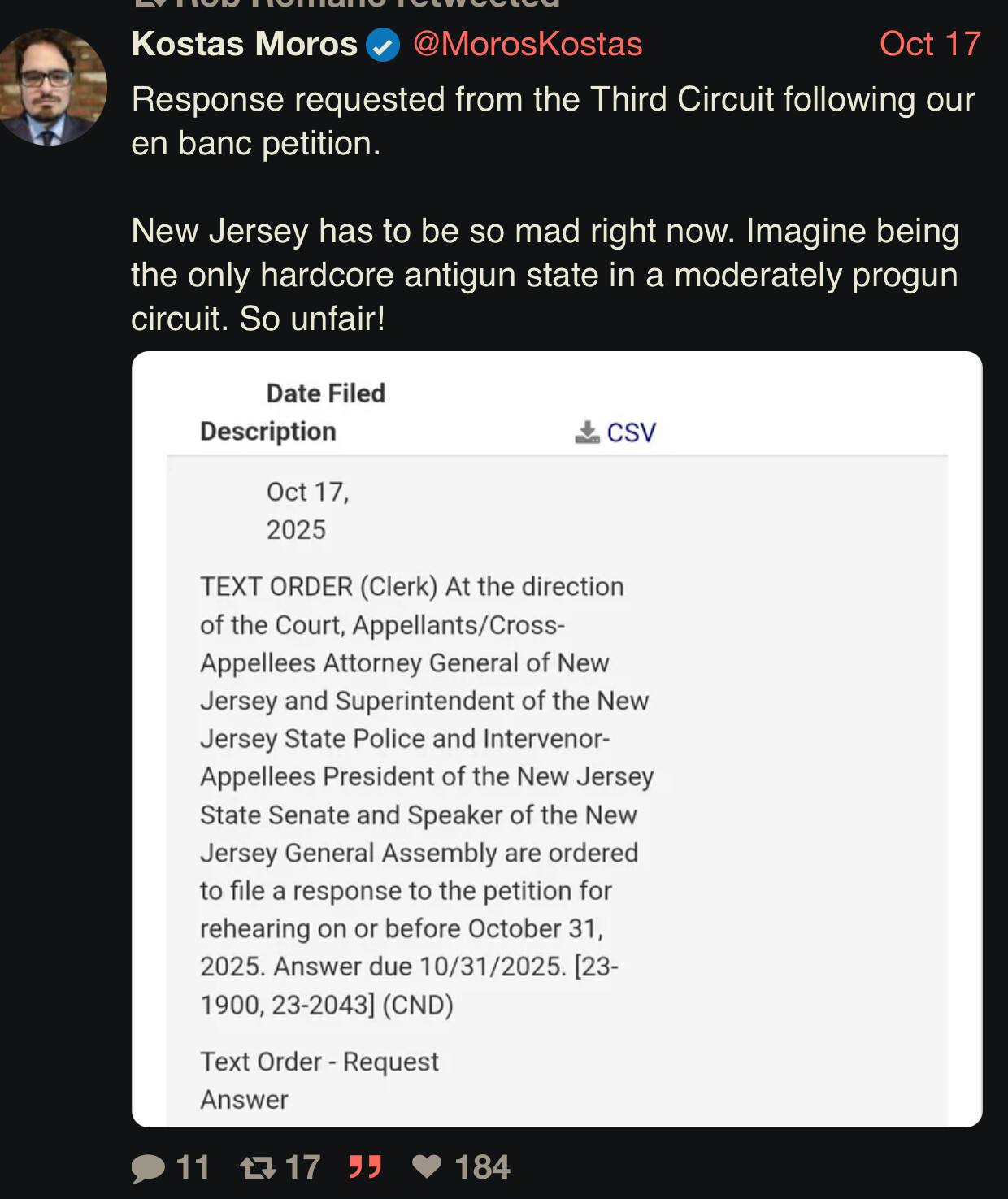Like the tweet with the heart icon
The height and width of the screenshot is (1199, 1008).
point(427,1166)
